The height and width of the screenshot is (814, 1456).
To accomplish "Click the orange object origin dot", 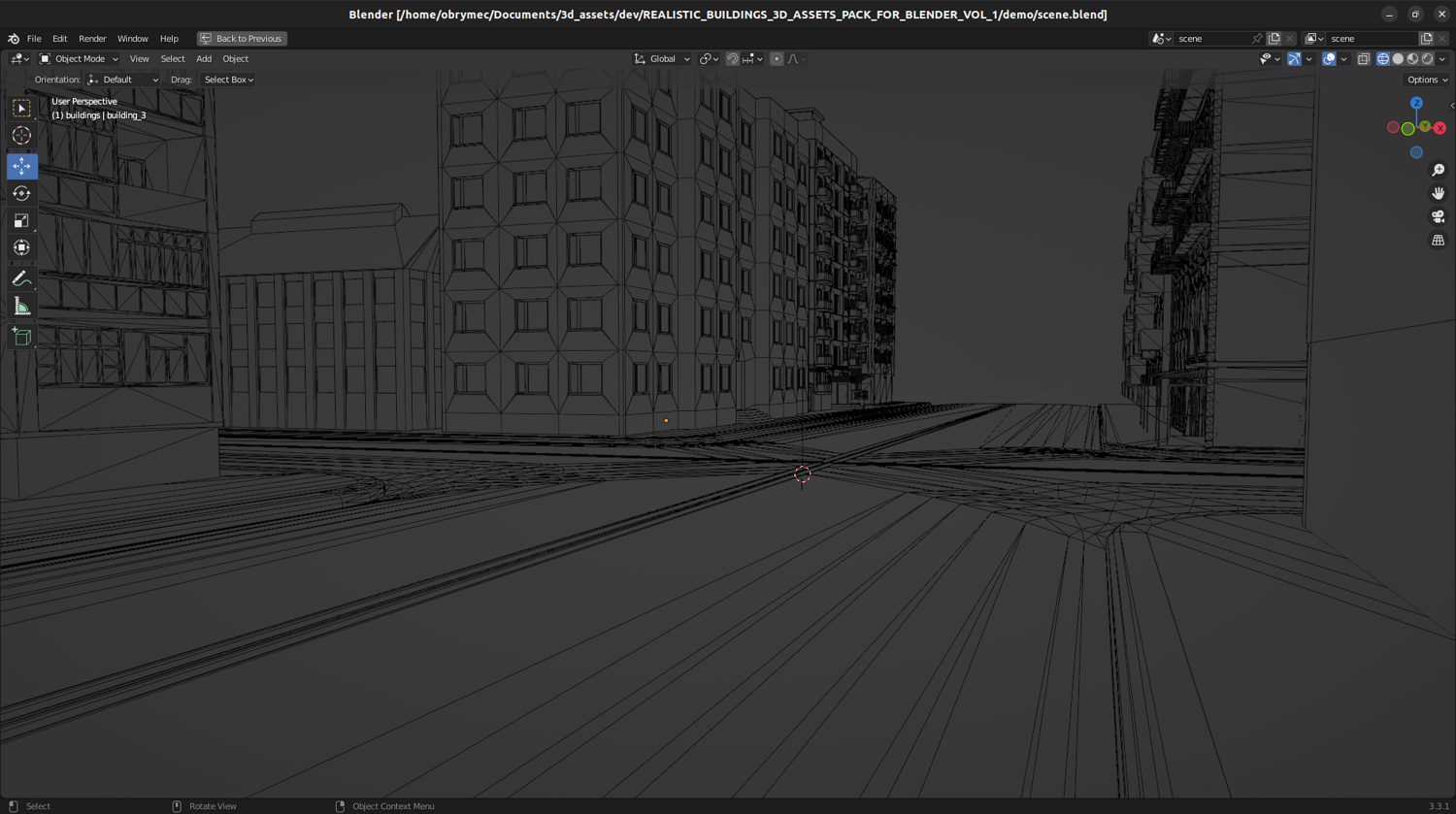I will coord(666,421).
